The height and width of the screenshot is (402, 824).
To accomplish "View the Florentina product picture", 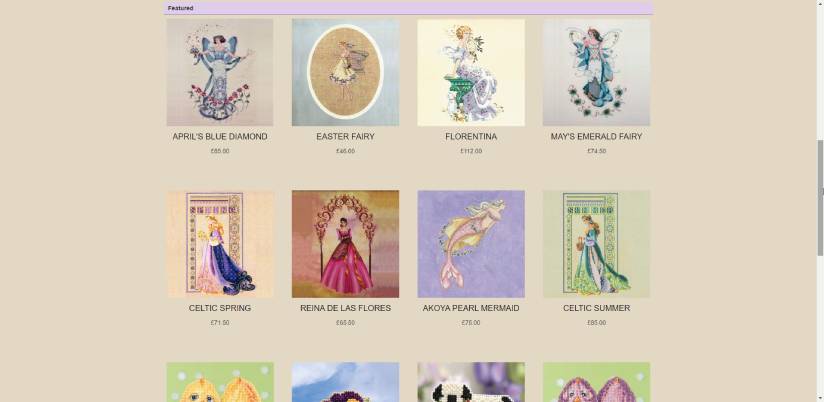I will click(471, 73).
